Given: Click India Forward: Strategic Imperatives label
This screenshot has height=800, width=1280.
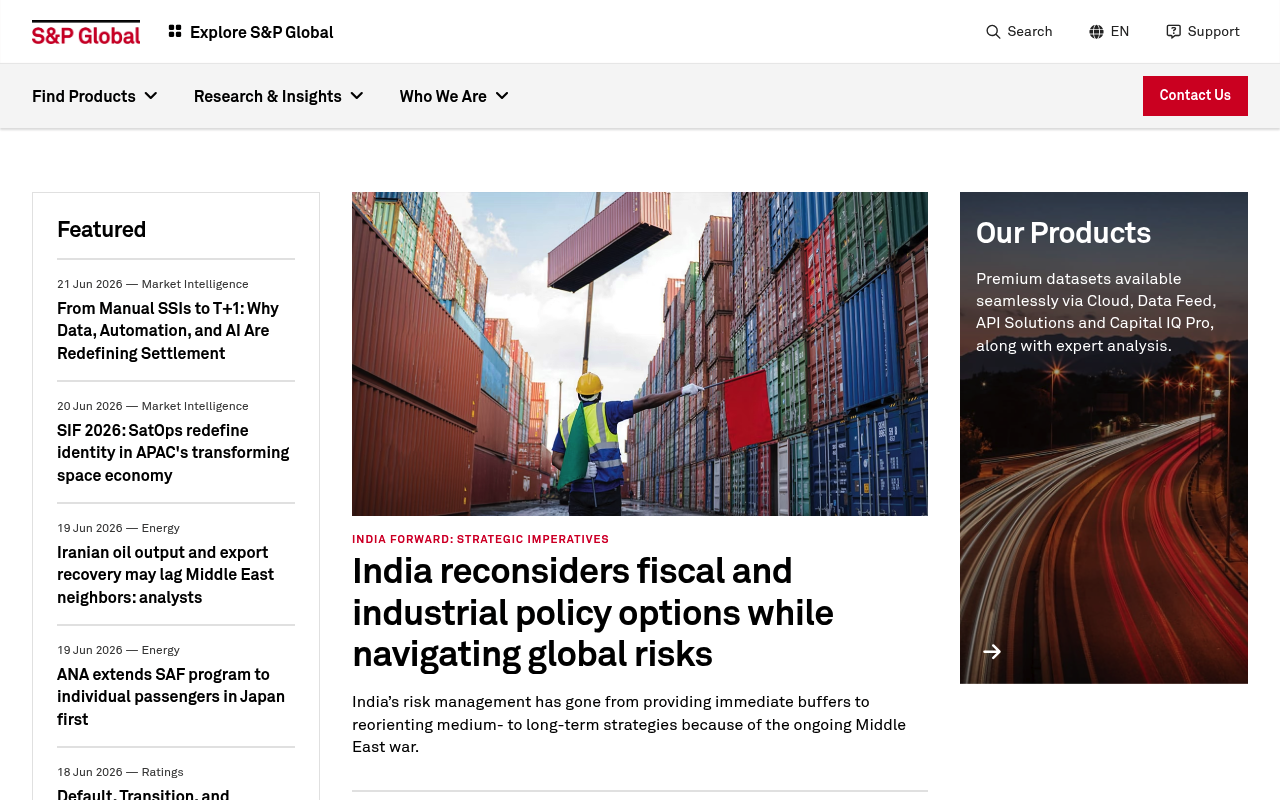Looking at the screenshot, I should tap(480, 540).
